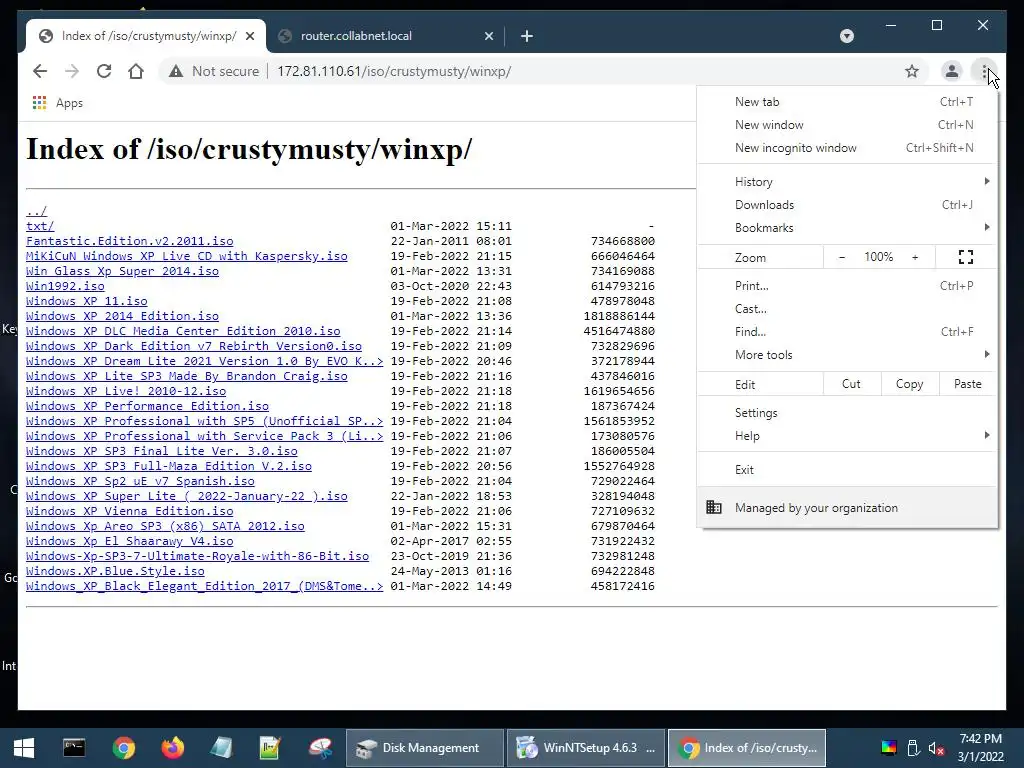1024x768 pixels.
Task: Decrease zoom with minus button
Action: click(842, 257)
